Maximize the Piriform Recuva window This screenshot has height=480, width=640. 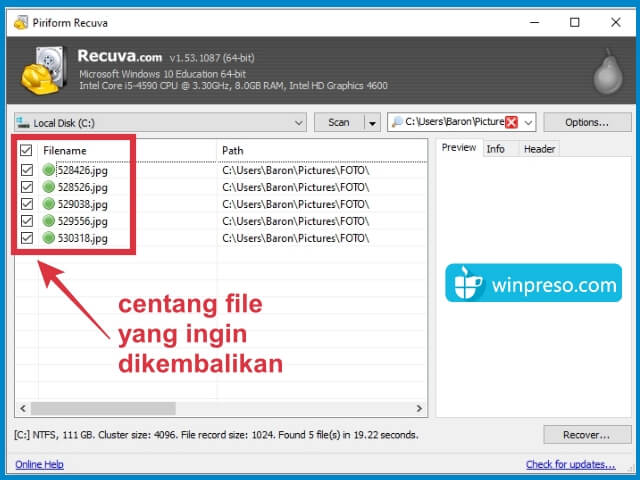click(575, 22)
